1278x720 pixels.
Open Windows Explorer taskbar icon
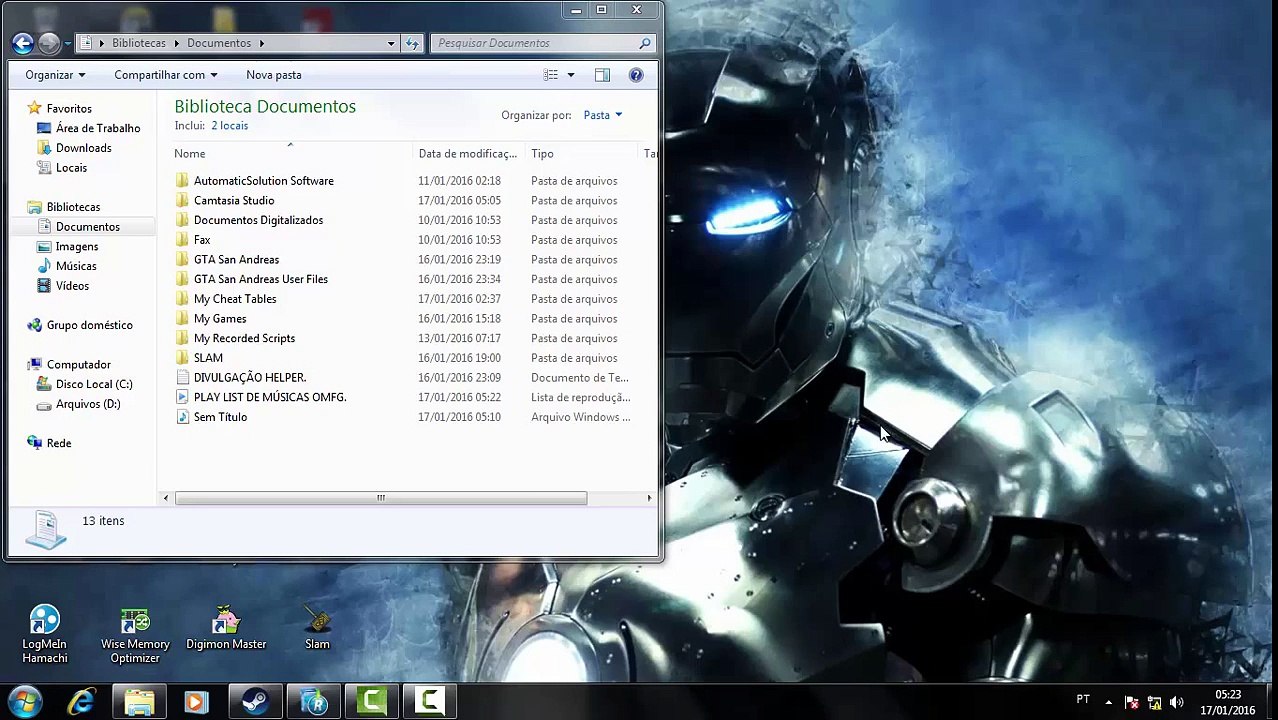point(139,702)
